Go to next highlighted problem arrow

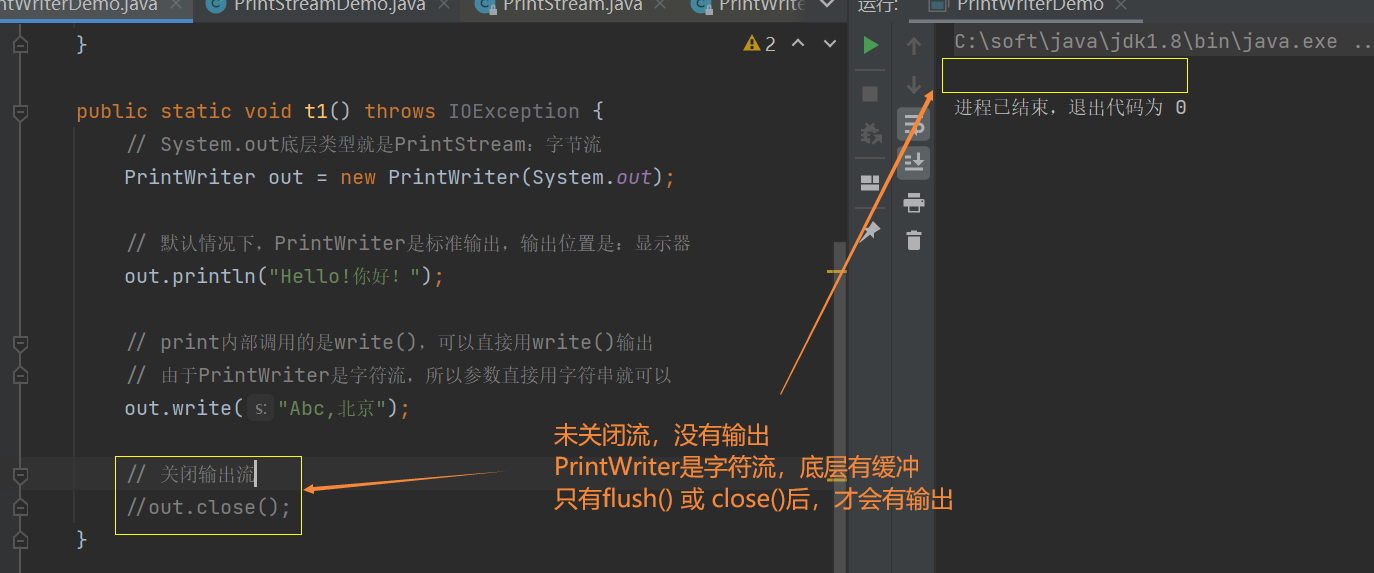coord(828,44)
